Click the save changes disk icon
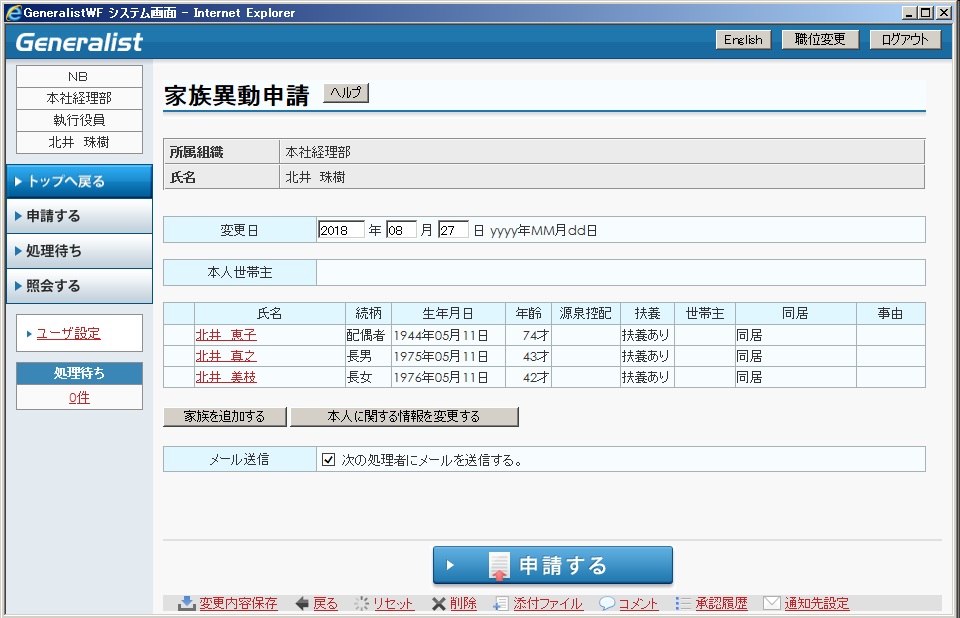This screenshot has width=960, height=618. (x=186, y=603)
